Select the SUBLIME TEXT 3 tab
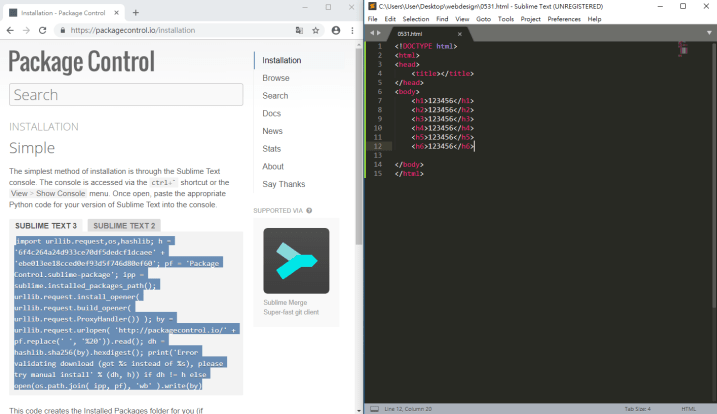The height and width of the screenshot is (414, 717). click(46, 226)
